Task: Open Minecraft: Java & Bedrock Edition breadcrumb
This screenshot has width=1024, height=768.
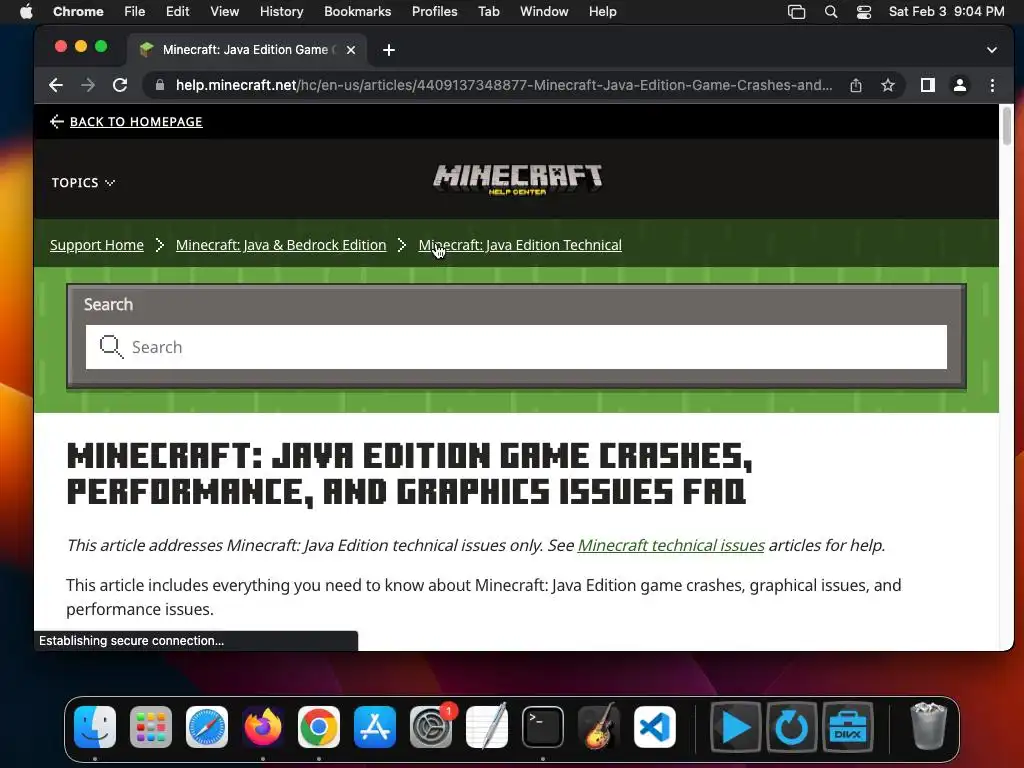Action: [281, 245]
